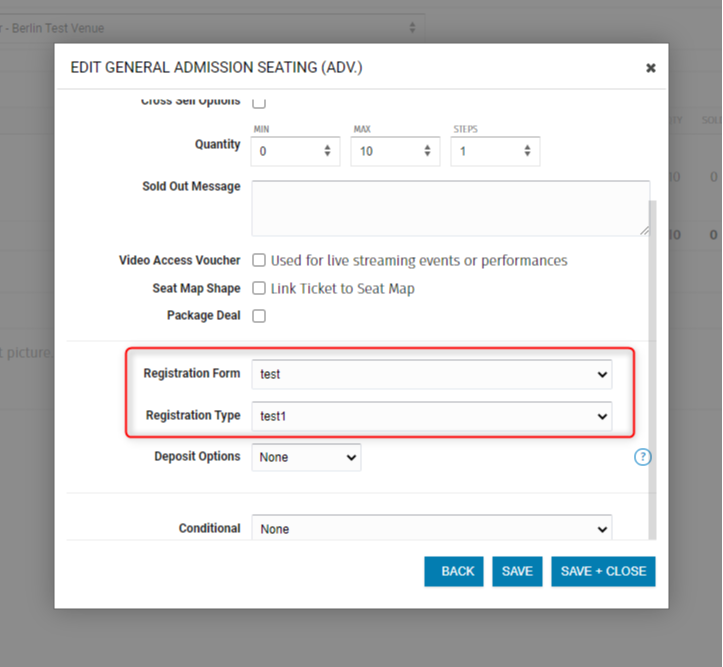Click the help question mark icon
This screenshot has height=667, width=723.
coord(642,457)
